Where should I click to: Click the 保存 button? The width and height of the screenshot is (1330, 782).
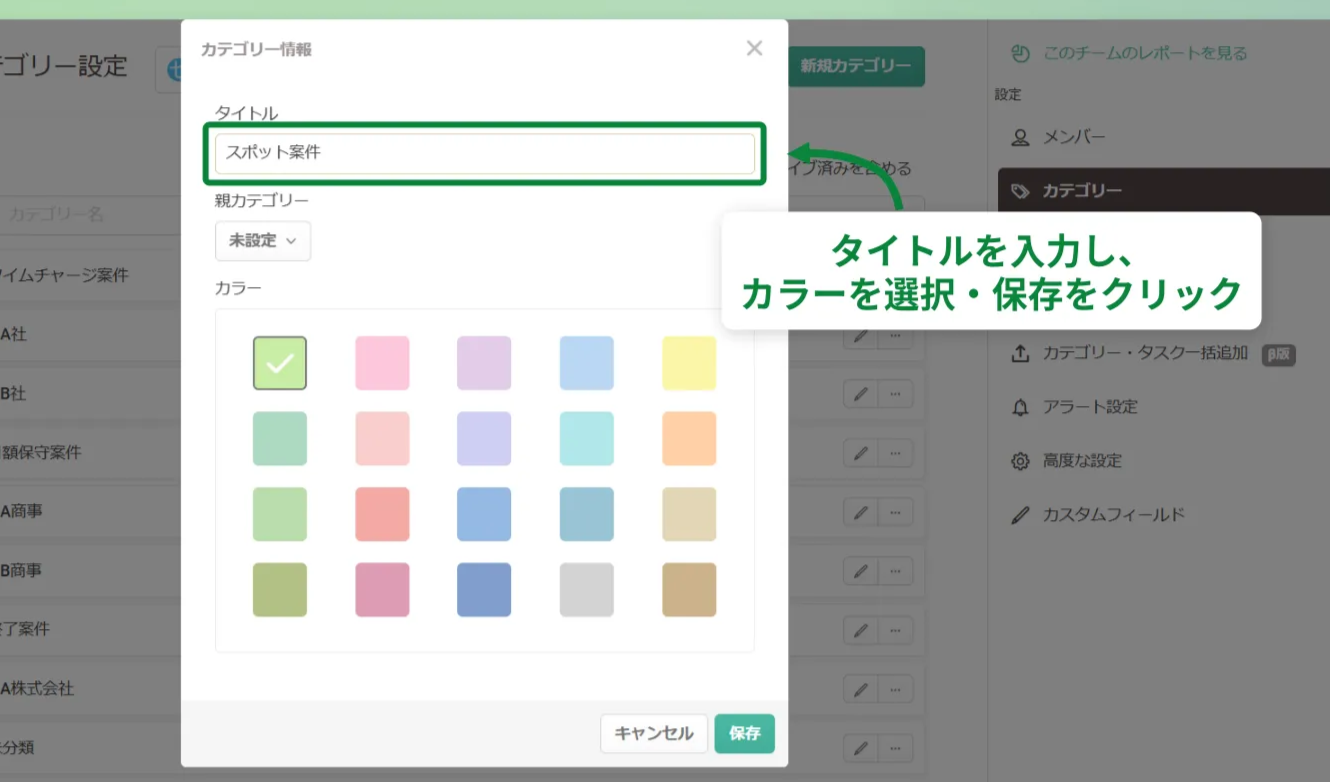pos(744,733)
